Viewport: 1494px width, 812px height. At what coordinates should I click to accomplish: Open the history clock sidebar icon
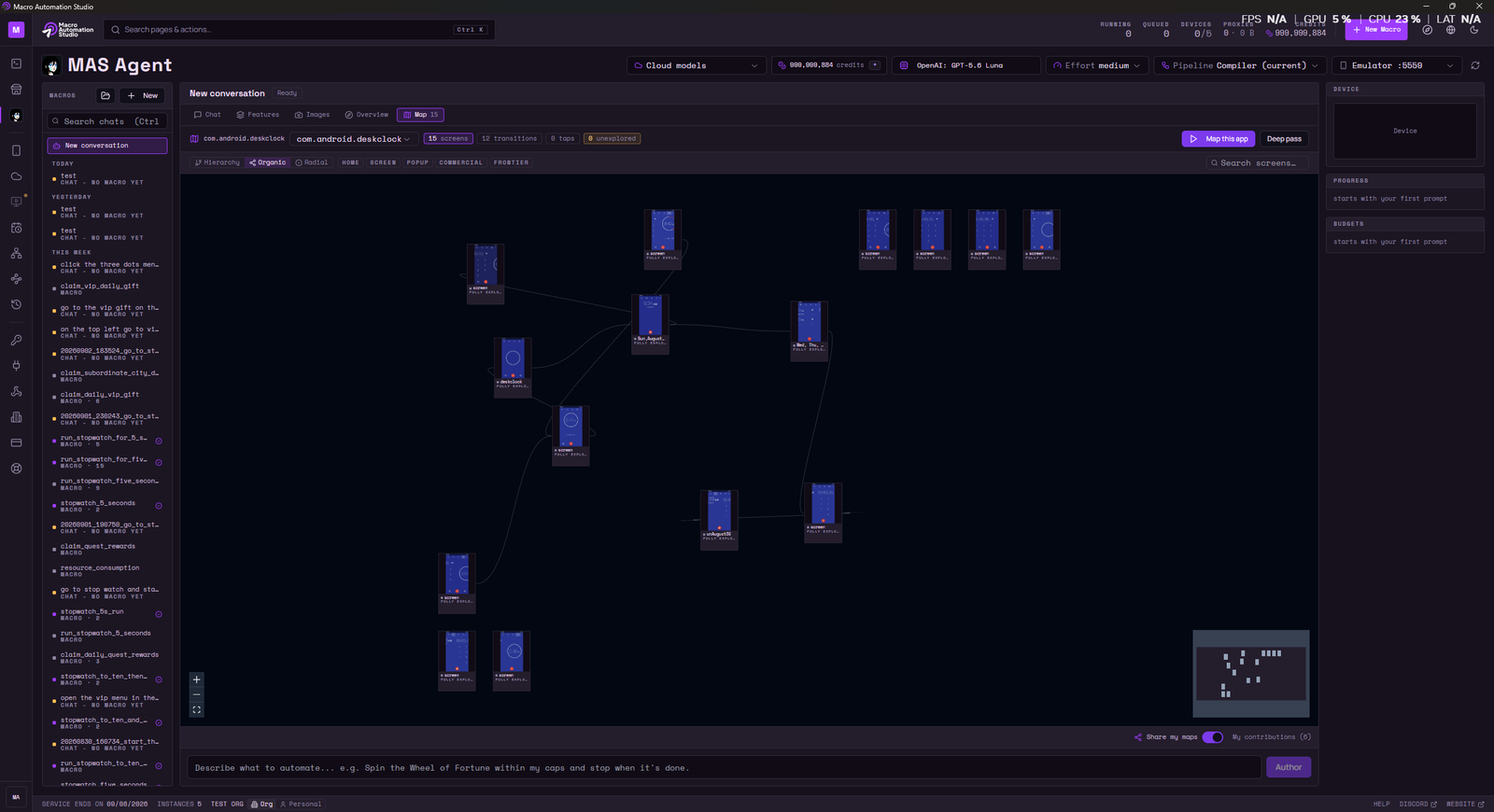16,304
